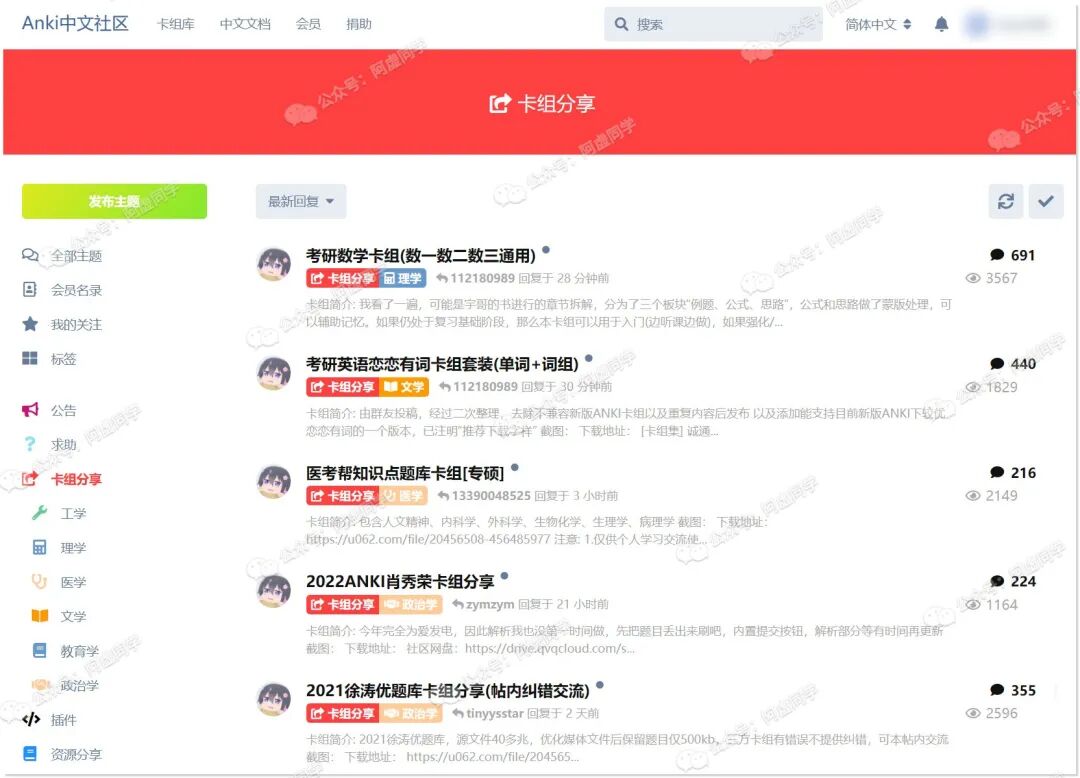Open the 会员 menu item
The height and width of the screenshot is (778, 1080).
pyautogui.click(x=308, y=24)
